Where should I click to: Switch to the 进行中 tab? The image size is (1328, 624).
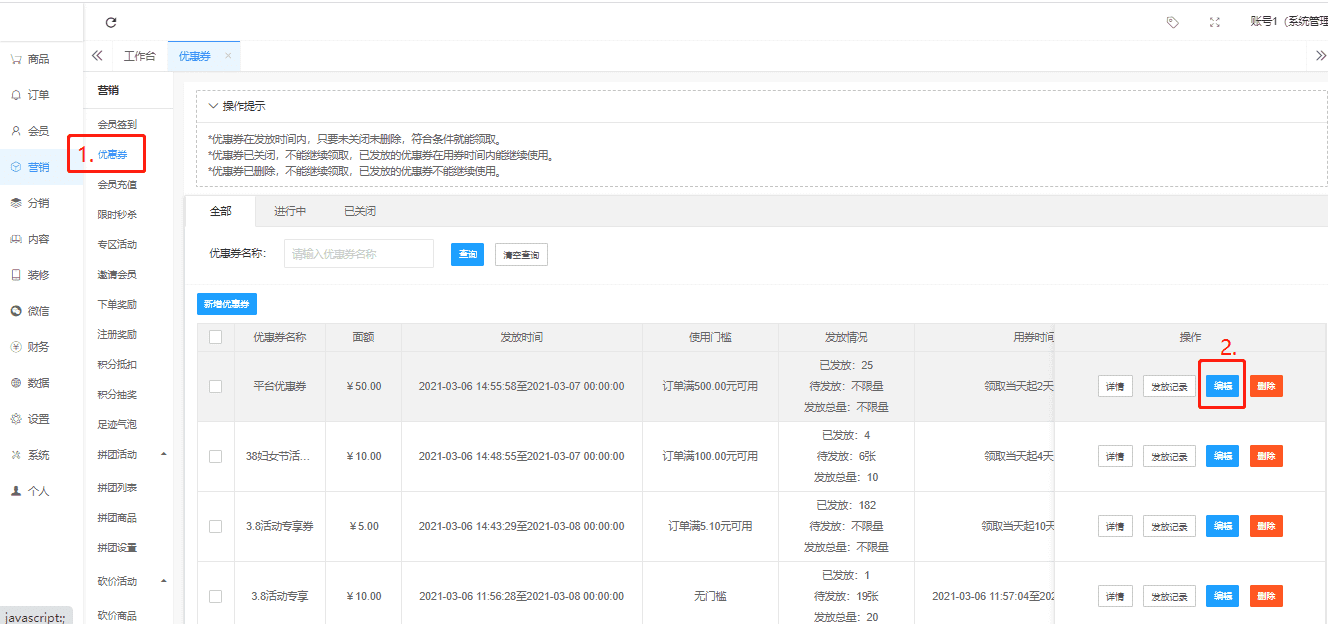click(x=290, y=211)
